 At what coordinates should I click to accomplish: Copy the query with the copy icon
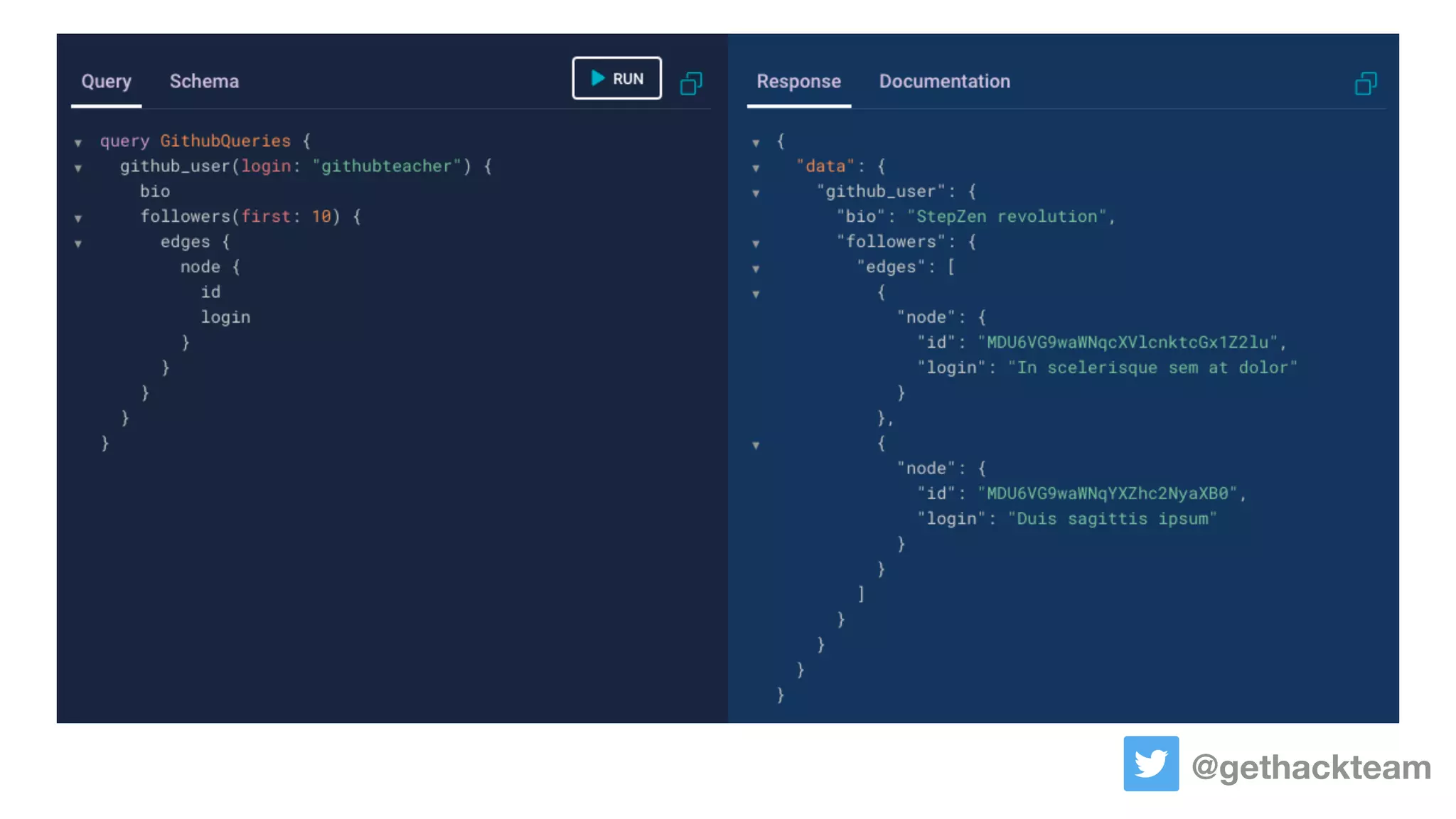(691, 83)
